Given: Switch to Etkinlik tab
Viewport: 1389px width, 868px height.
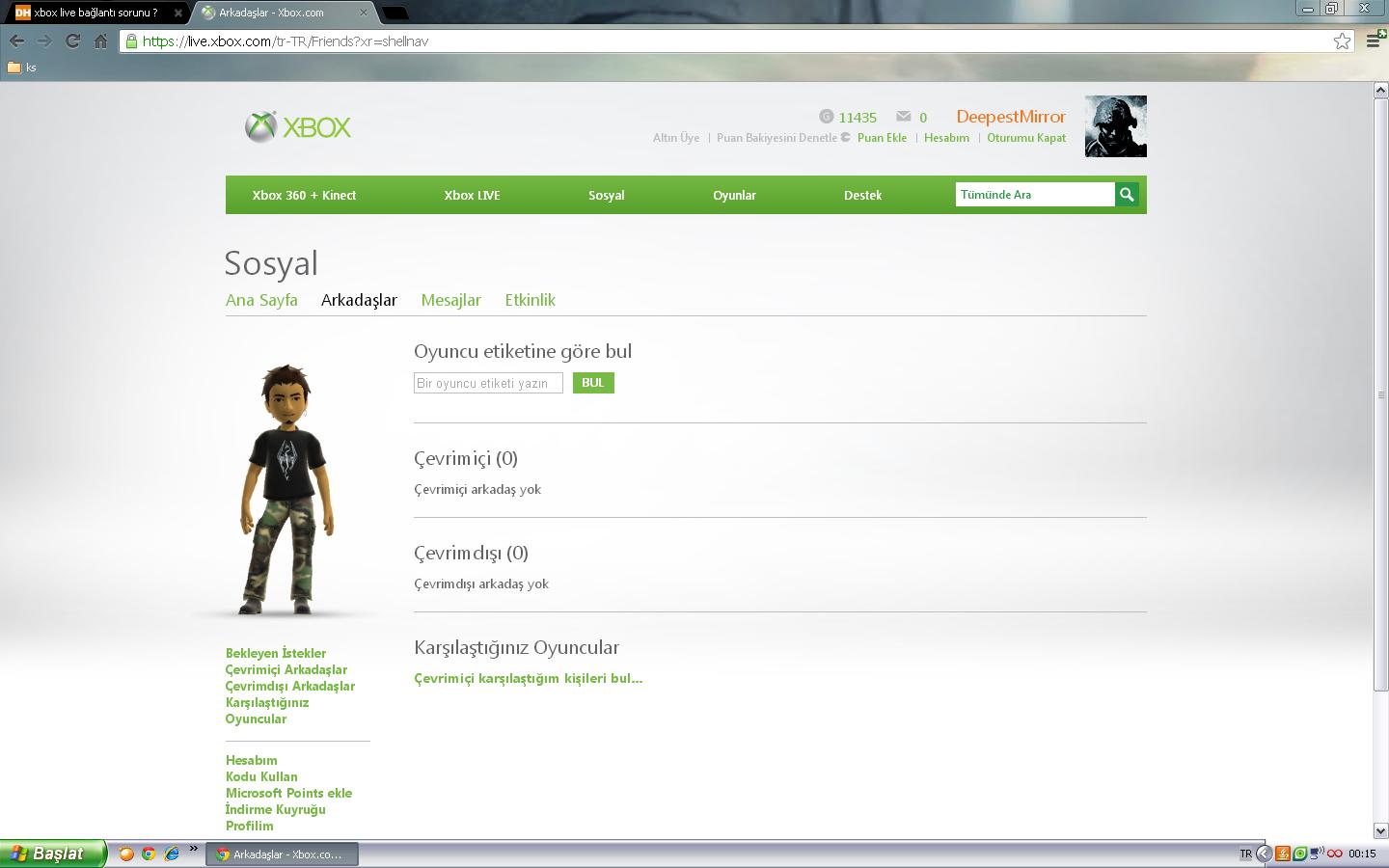Looking at the screenshot, I should (530, 300).
